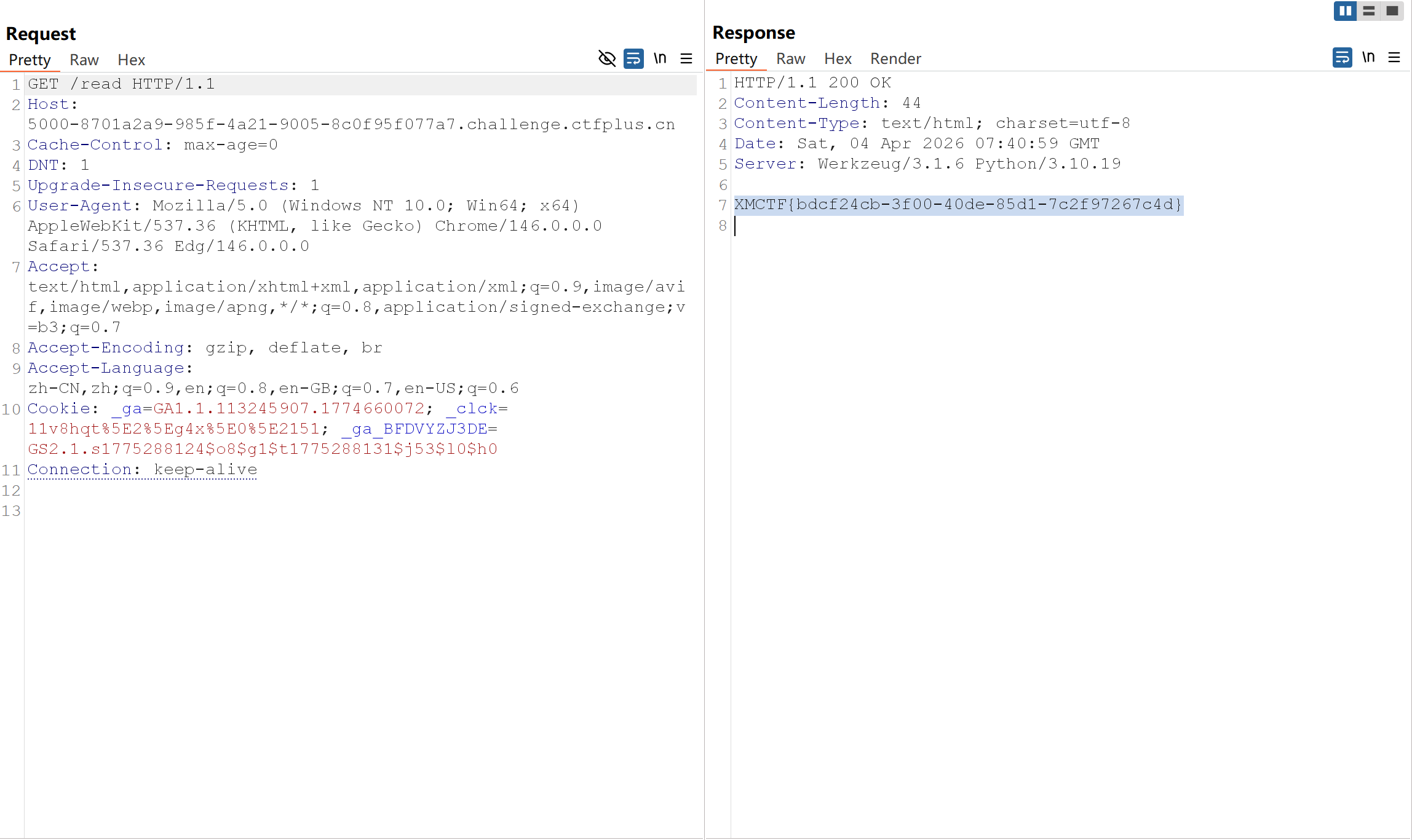Image resolution: width=1412 pixels, height=840 pixels.
Task: Switch Response view to Hex tab
Action: tap(838, 58)
